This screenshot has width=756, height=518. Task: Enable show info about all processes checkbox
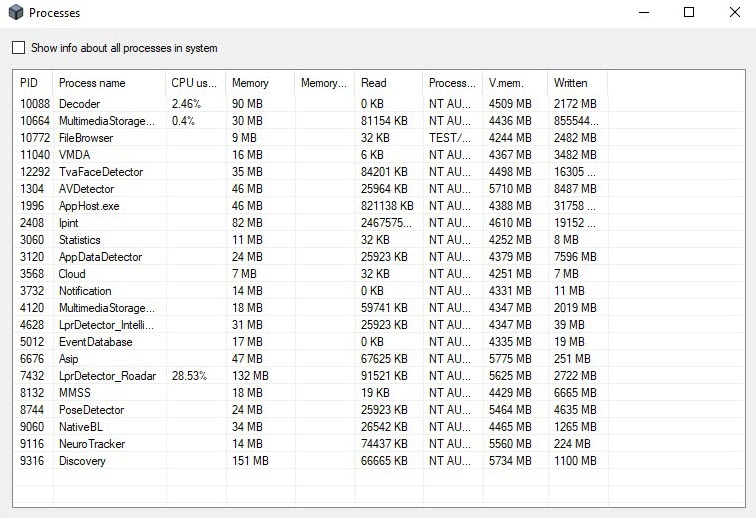click(19, 48)
